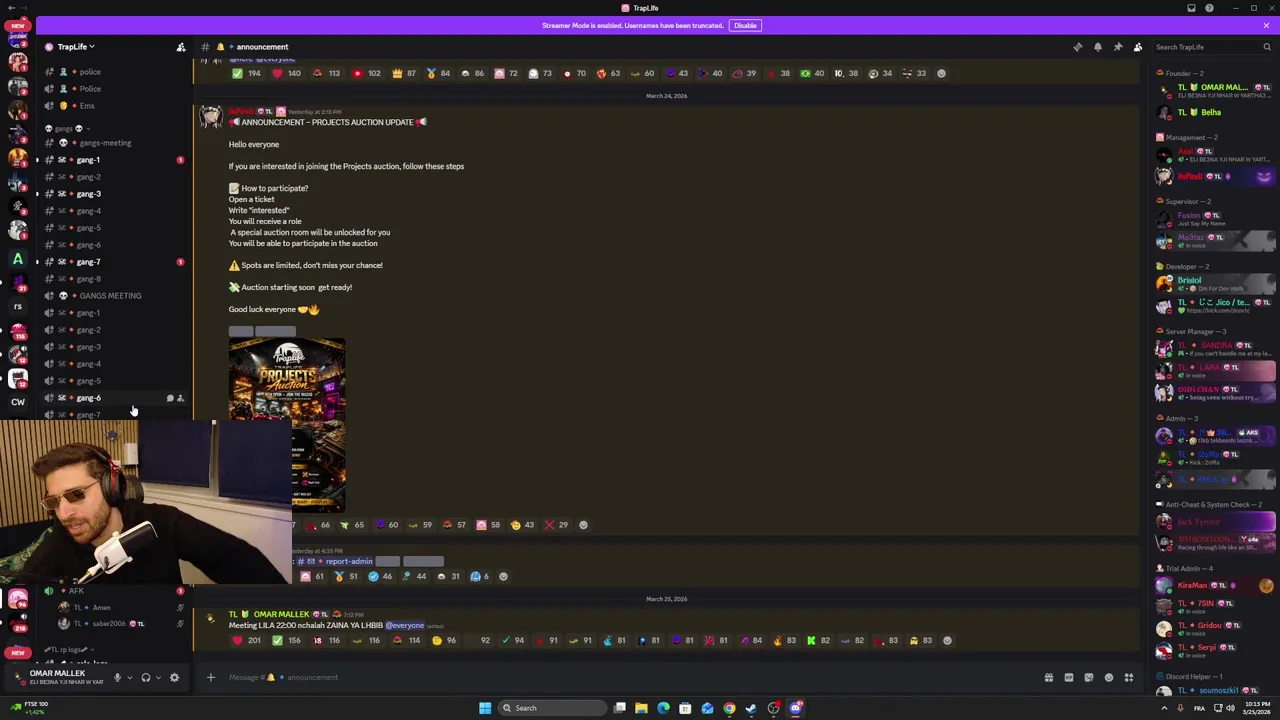Open the rs server icon
Screen dimensions: 1280x720
pyautogui.click(x=18, y=307)
